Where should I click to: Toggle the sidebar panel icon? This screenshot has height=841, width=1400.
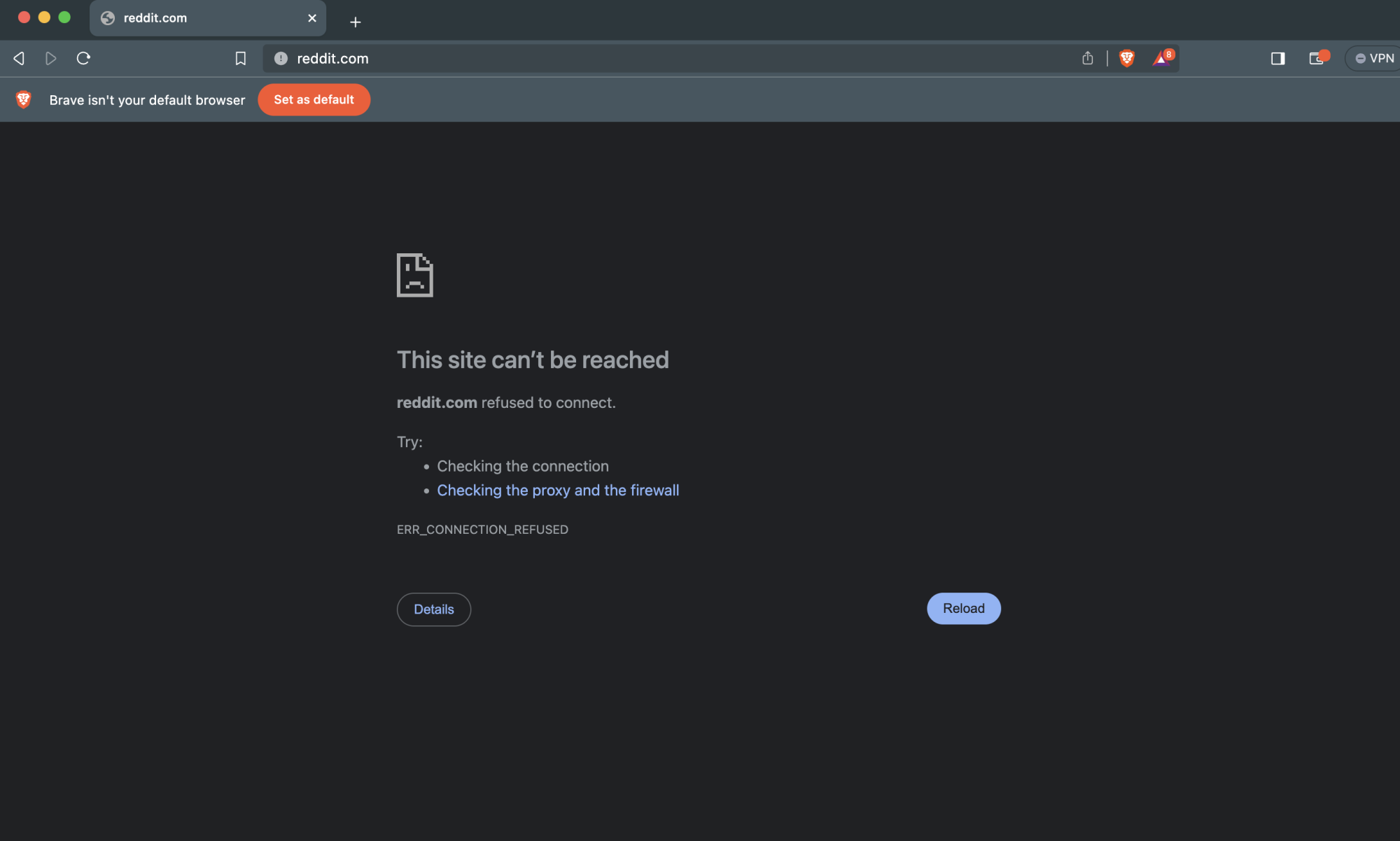[x=1277, y=59]
